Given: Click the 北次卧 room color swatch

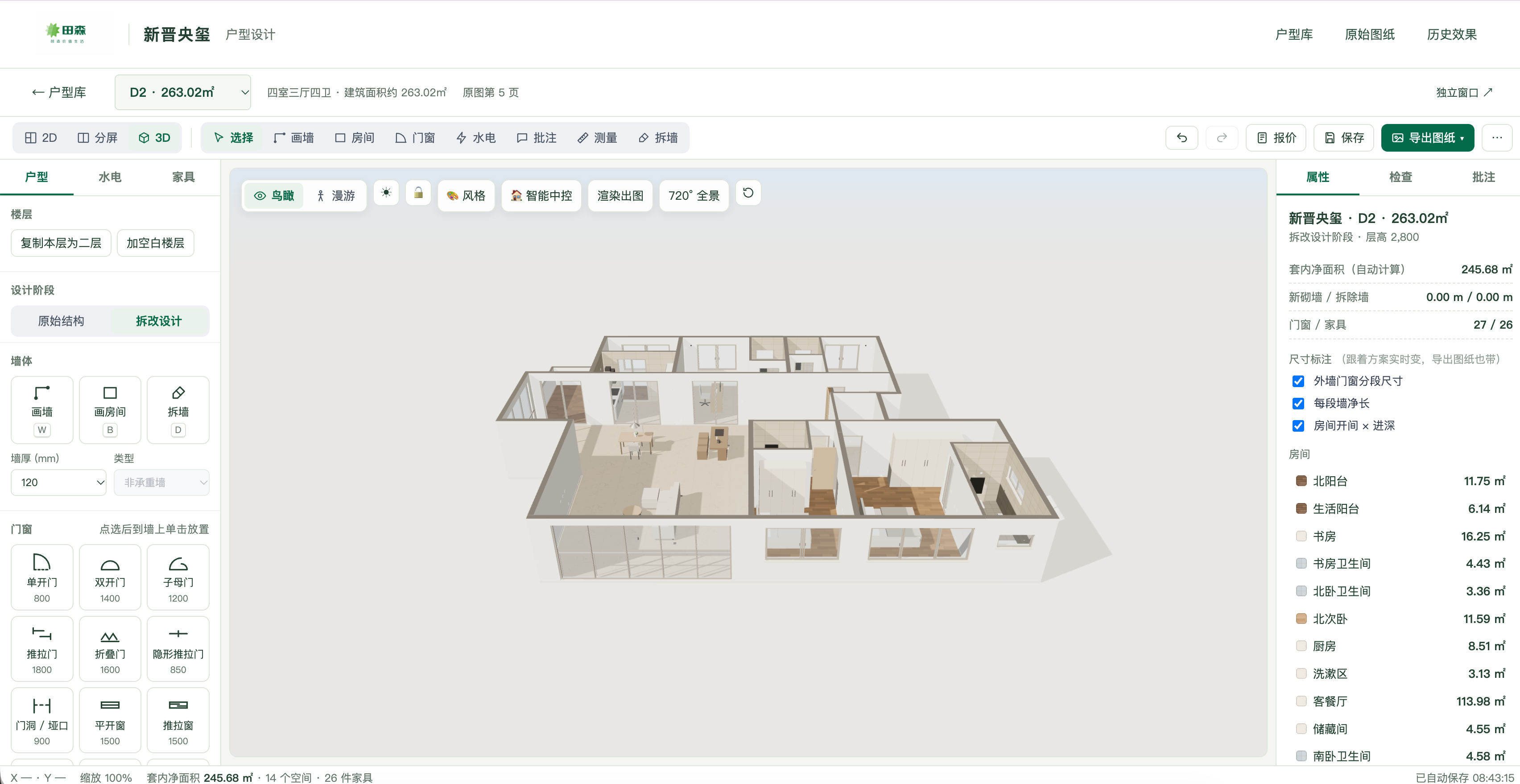Looking at the screenshot, I should [1301, 619].
